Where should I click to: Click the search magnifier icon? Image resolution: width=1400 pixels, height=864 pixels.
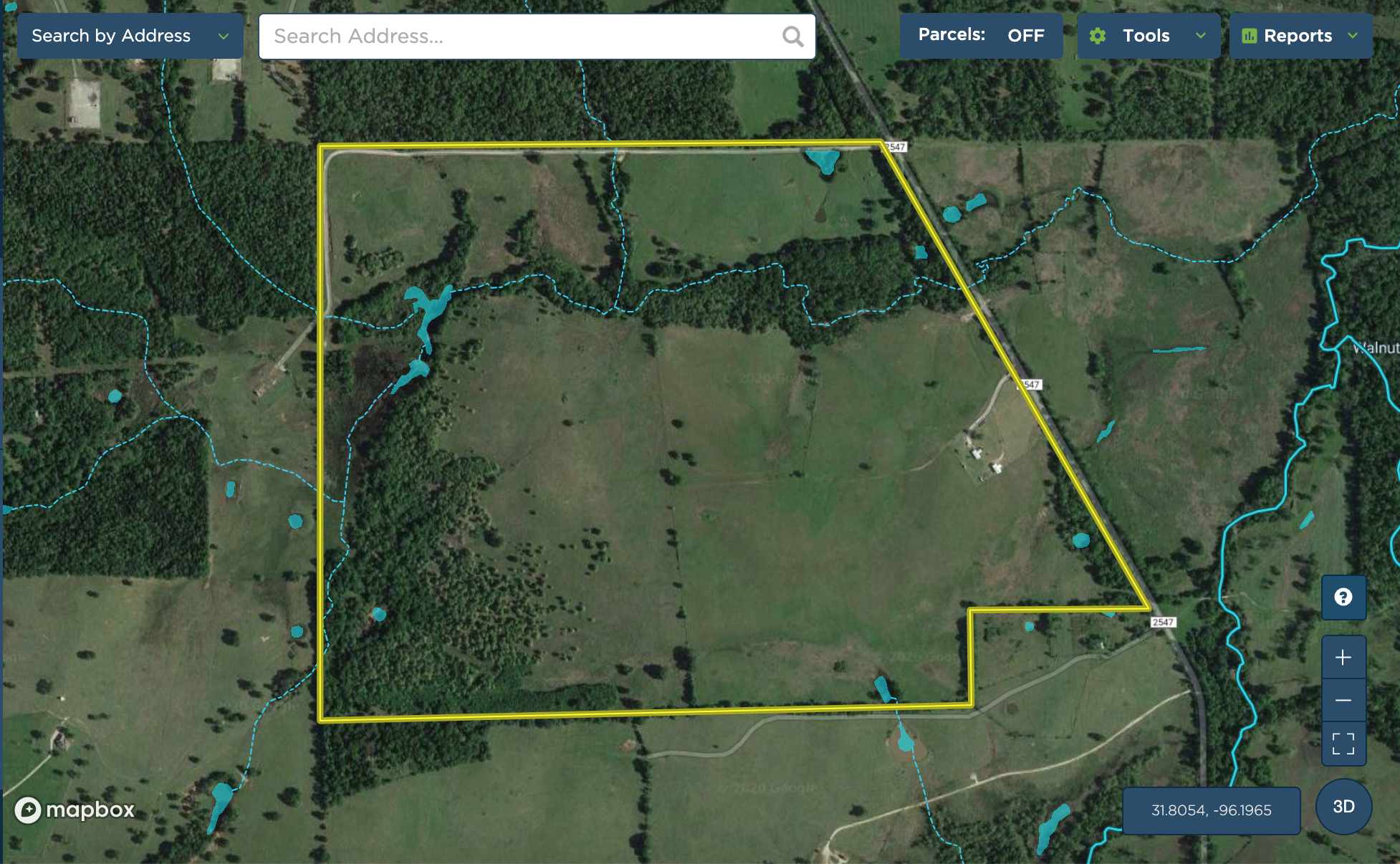(792, 37)
